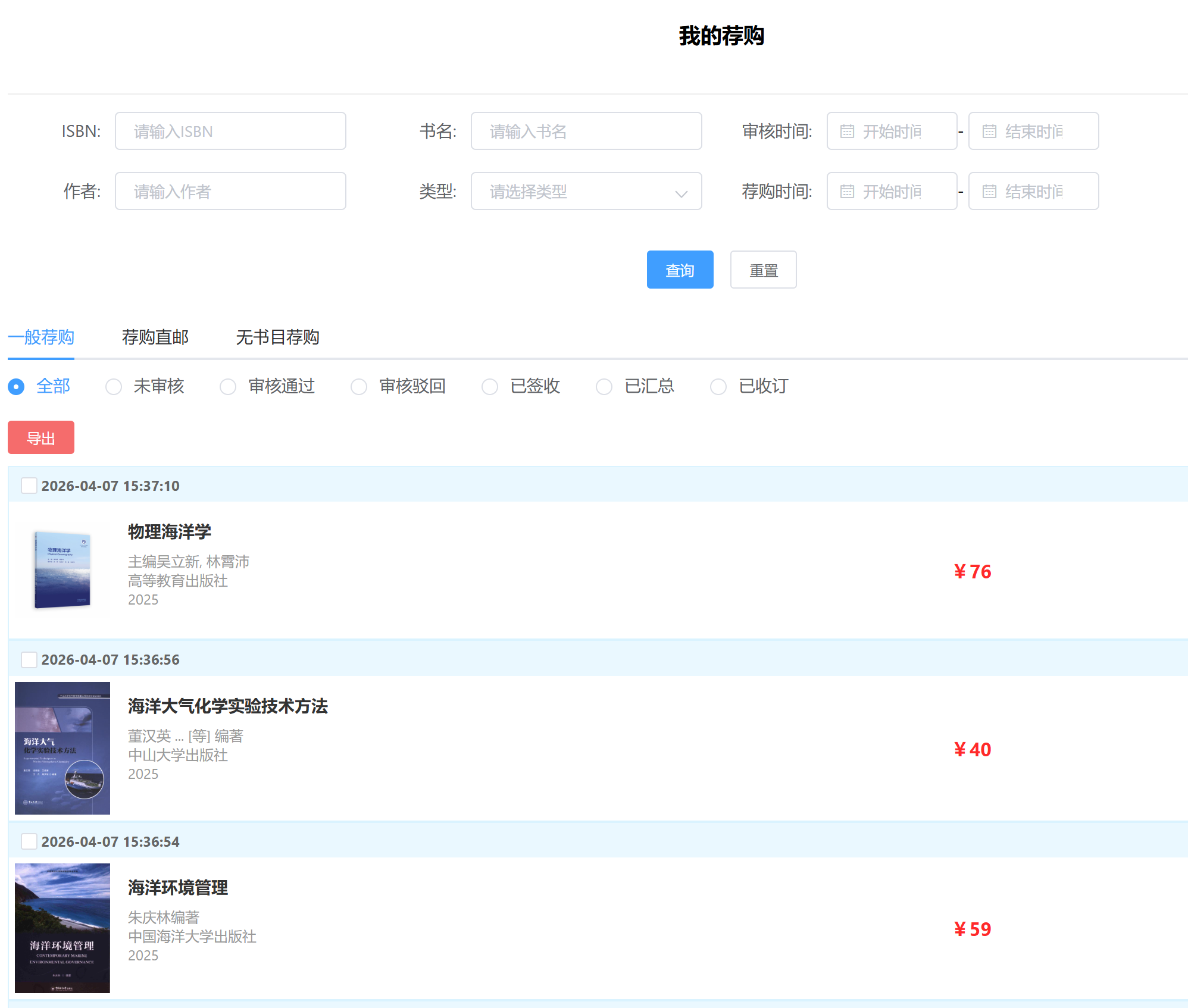Click calendar icon in 审核时间 end field
Image resolution: width=1188 pixels, height=1008 pixels.
pyautogui.click(x=989, y=132)
